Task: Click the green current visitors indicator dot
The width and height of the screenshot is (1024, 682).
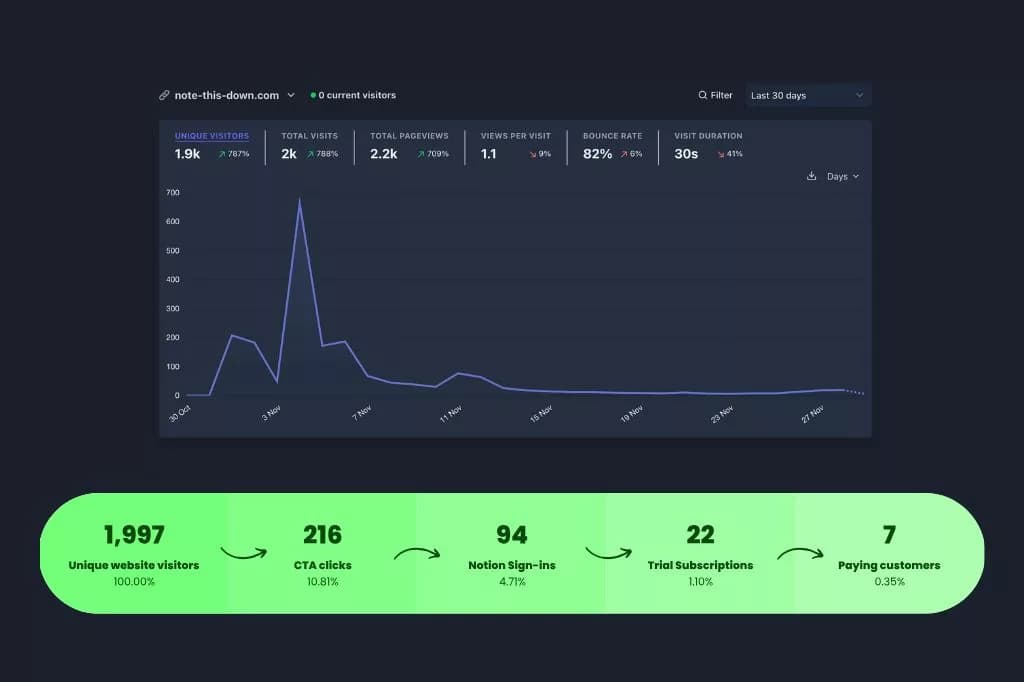Action: coord(314,95)
